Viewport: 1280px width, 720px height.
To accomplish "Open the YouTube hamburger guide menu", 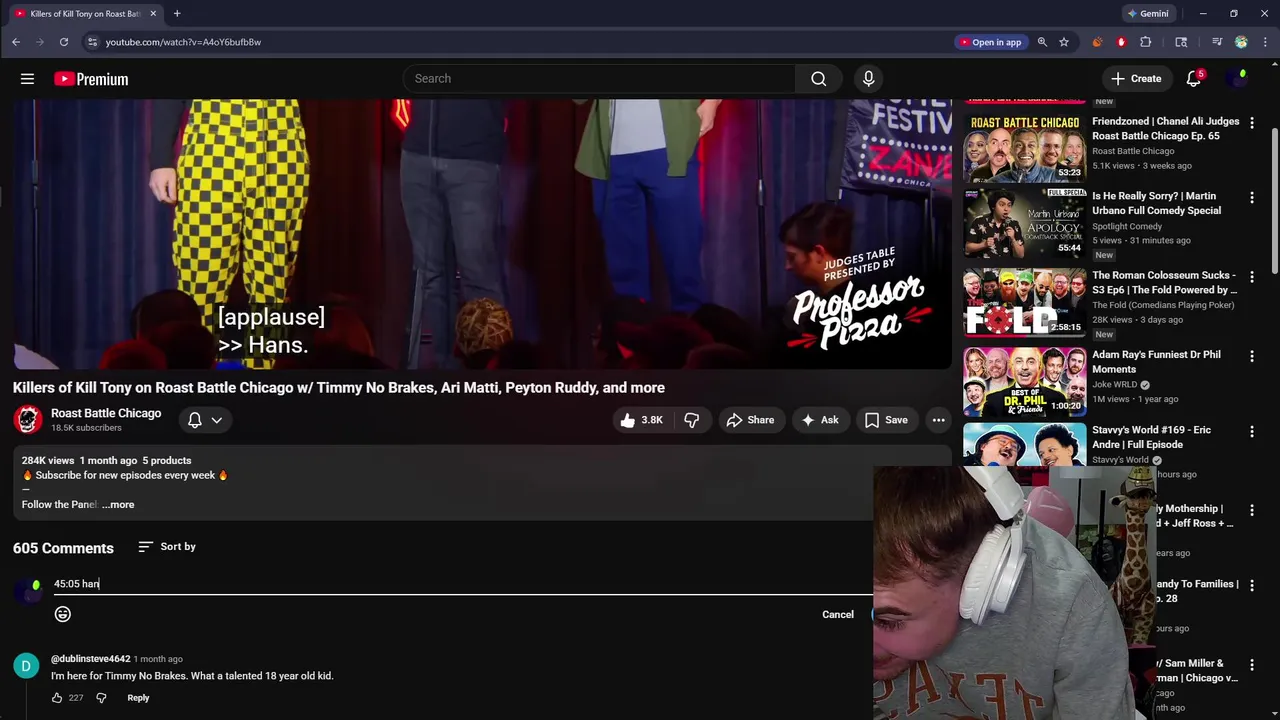I will [x=28, y=79].
